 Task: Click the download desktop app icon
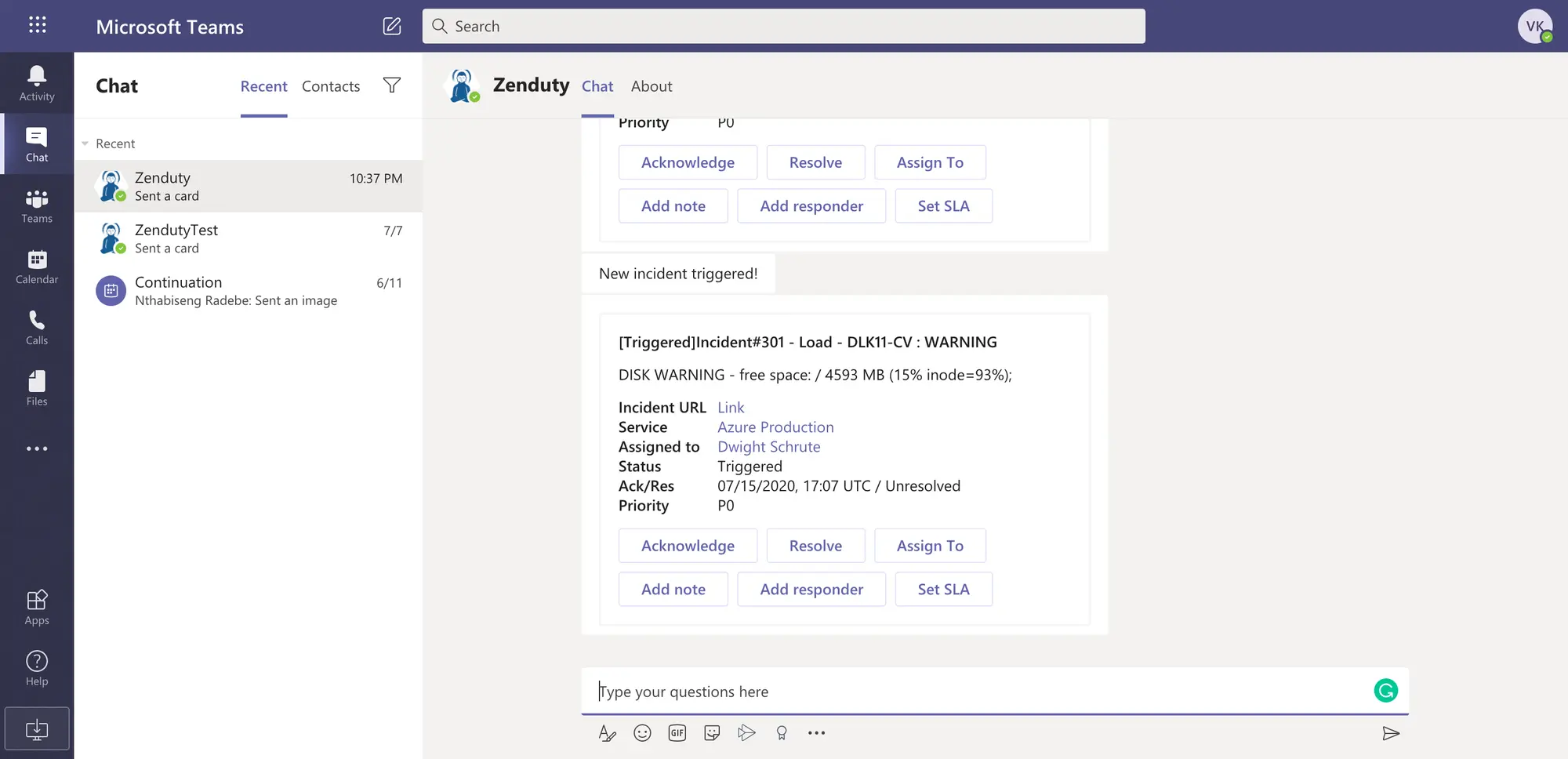(37, 729)
